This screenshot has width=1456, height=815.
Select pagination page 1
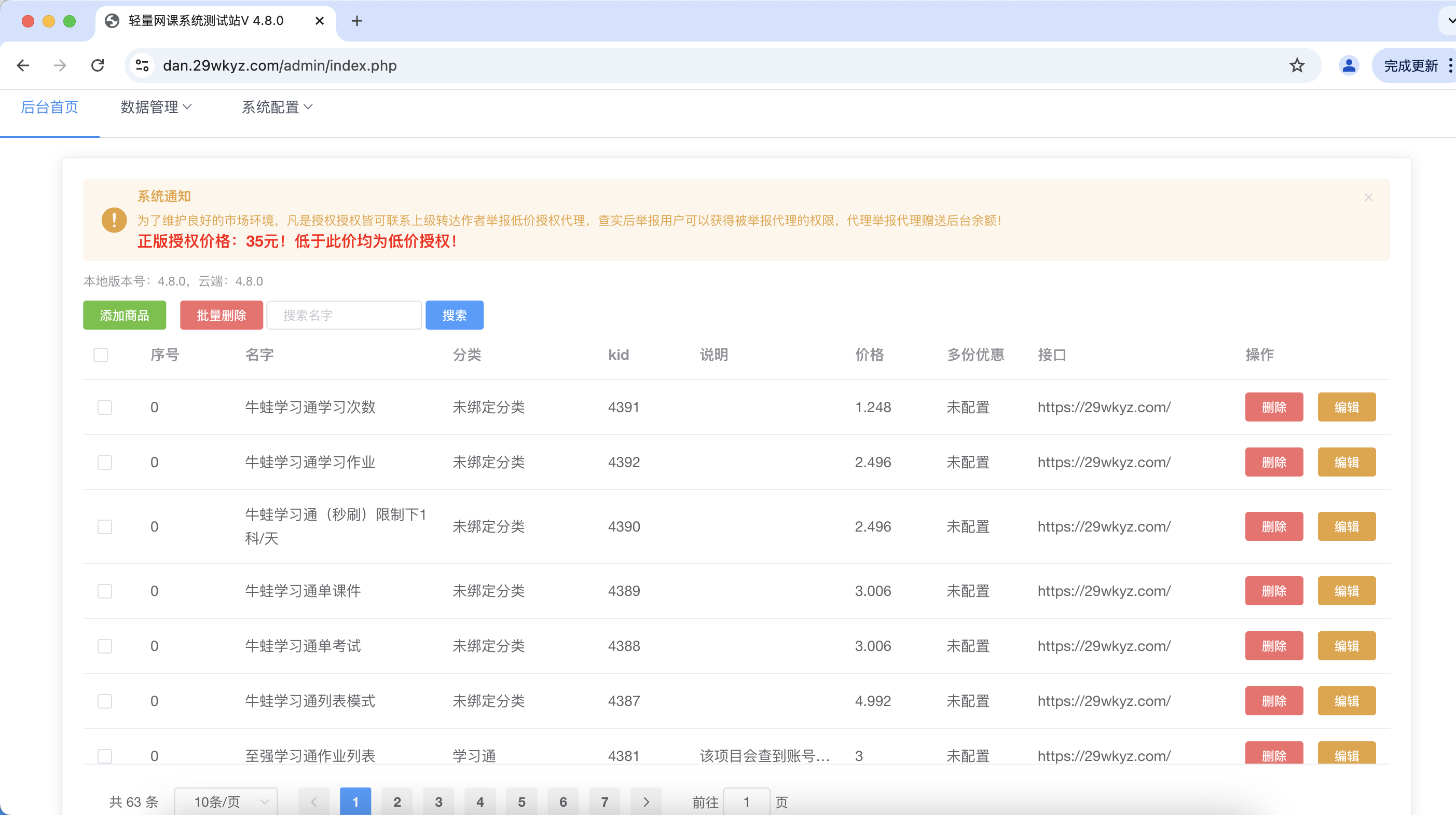coord(355,802)
